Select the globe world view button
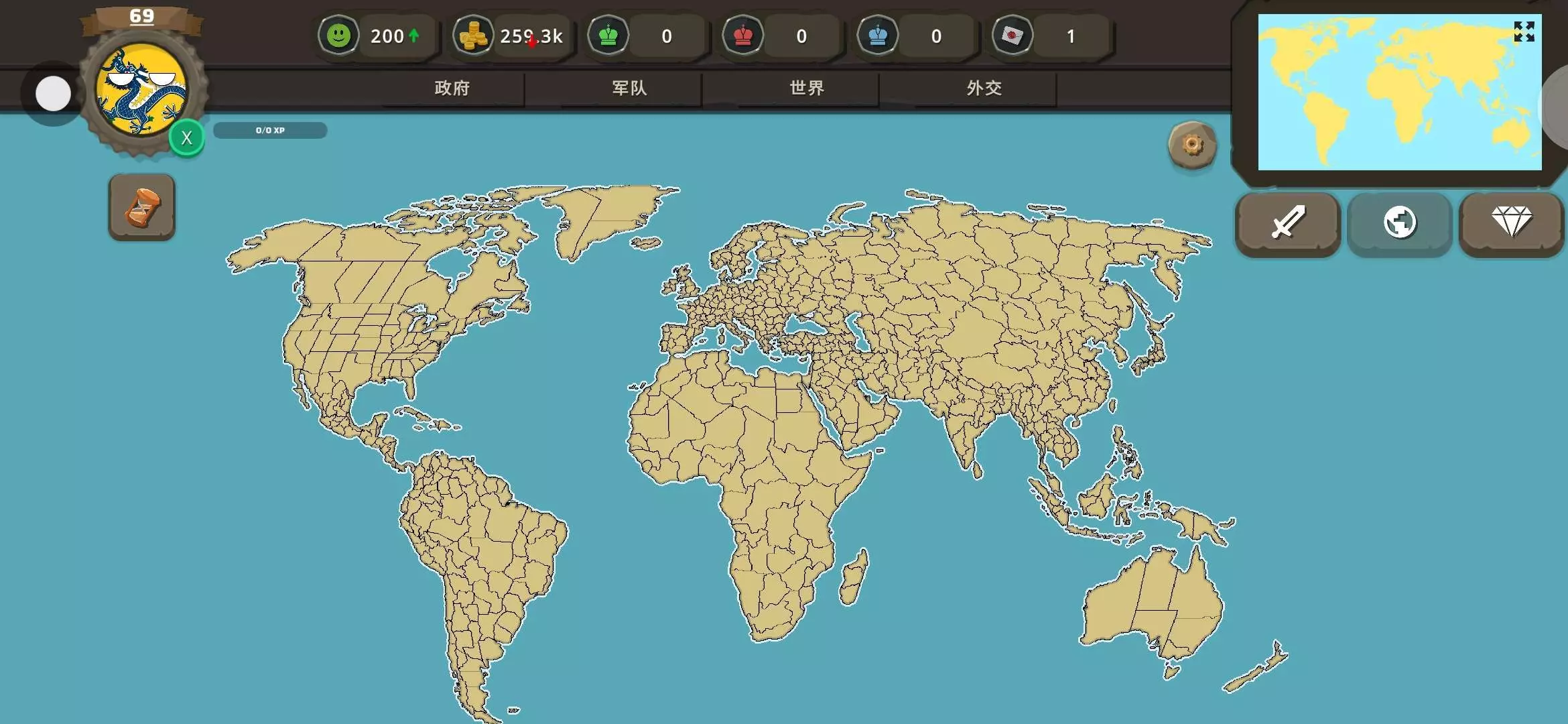The image size is (1568, 724). click(1399, 223)
